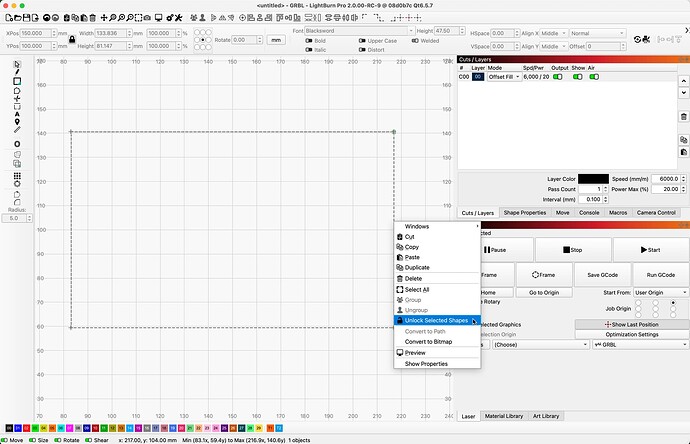690x444 pixels.
Task: Open the GRBL device dropdown
Action: coord(640,345)
